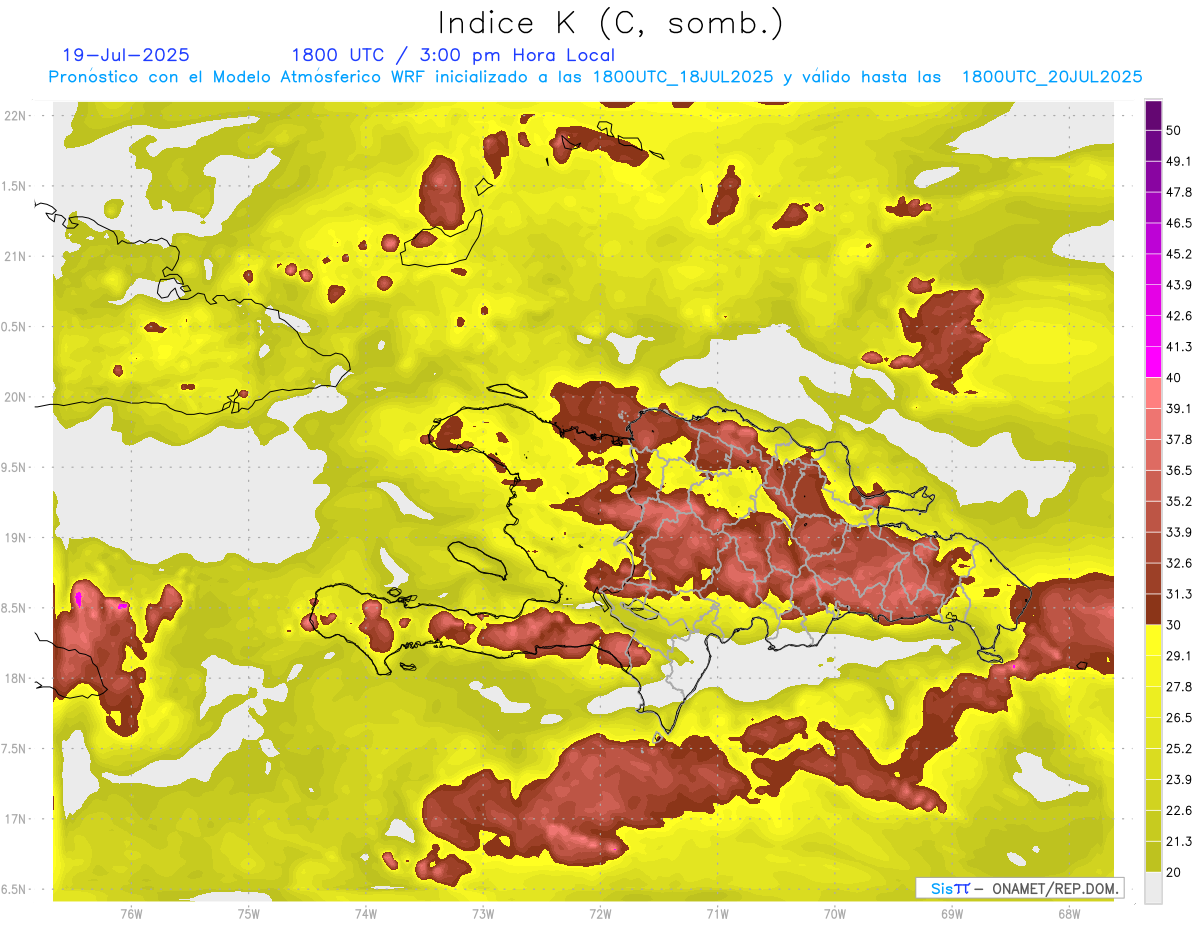
Task: Click the color bar value '39.1'
Action: pos(1178,408)
